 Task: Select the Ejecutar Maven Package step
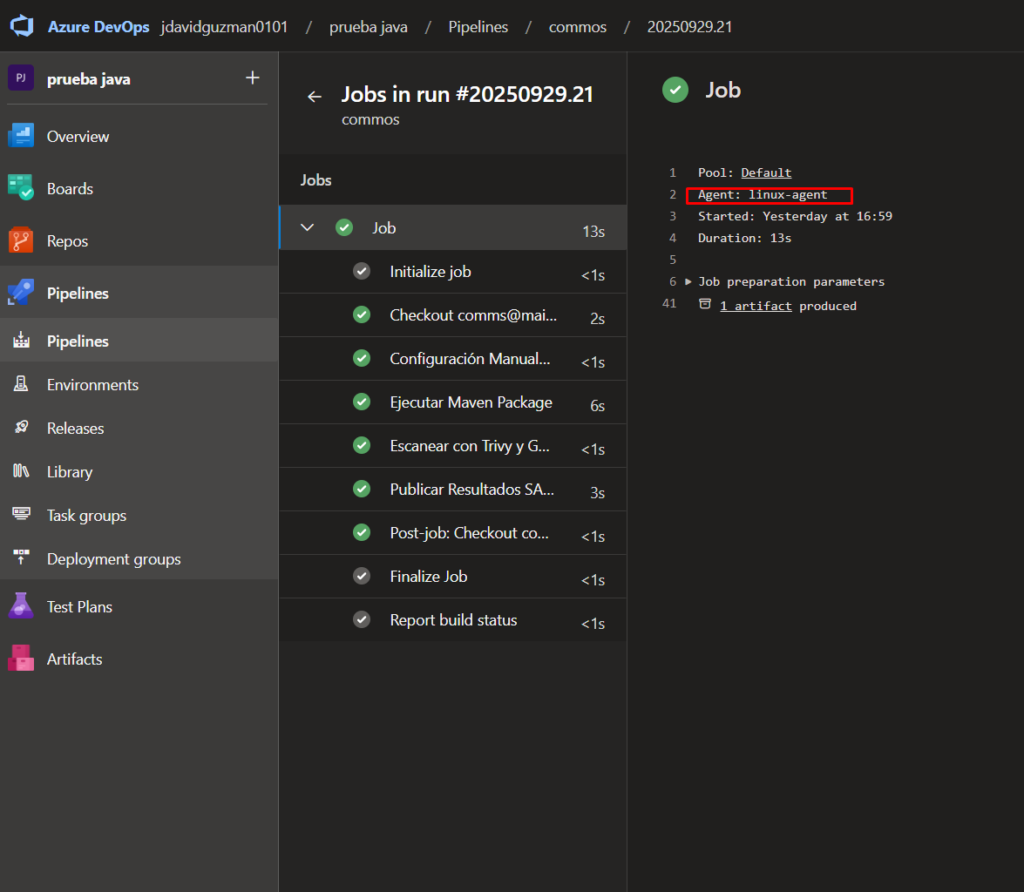coord(470,402)
